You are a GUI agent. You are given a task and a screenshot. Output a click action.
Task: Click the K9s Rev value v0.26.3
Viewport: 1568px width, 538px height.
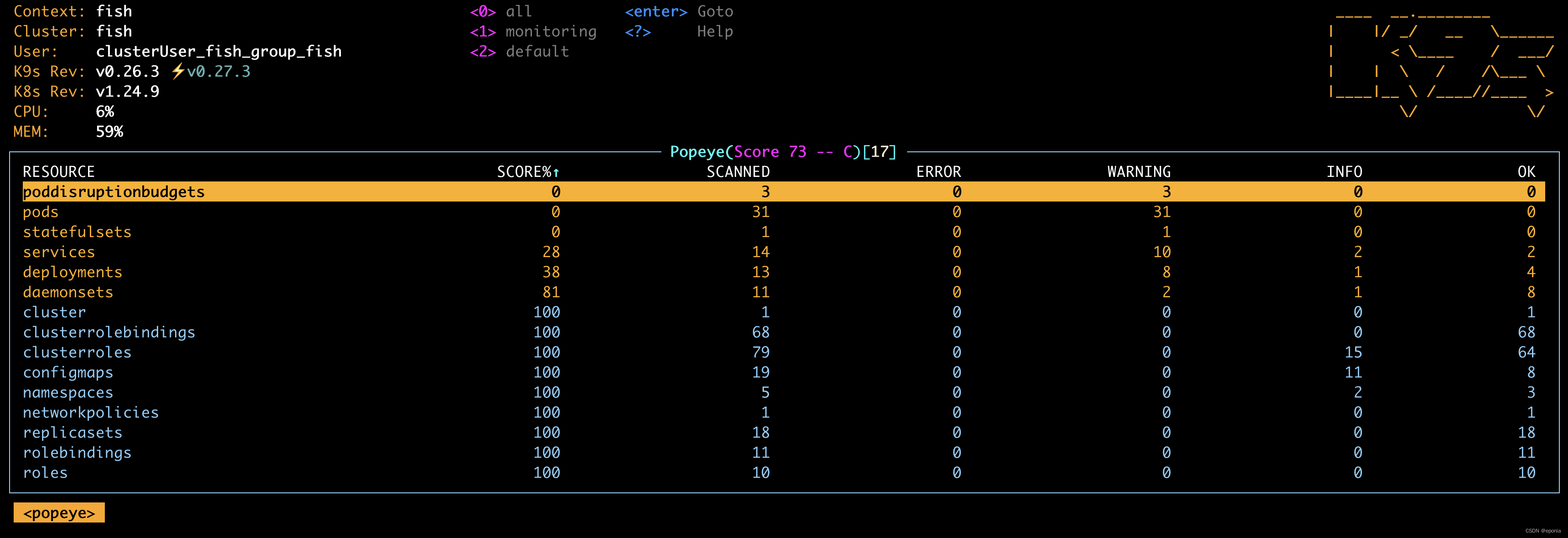127,72
